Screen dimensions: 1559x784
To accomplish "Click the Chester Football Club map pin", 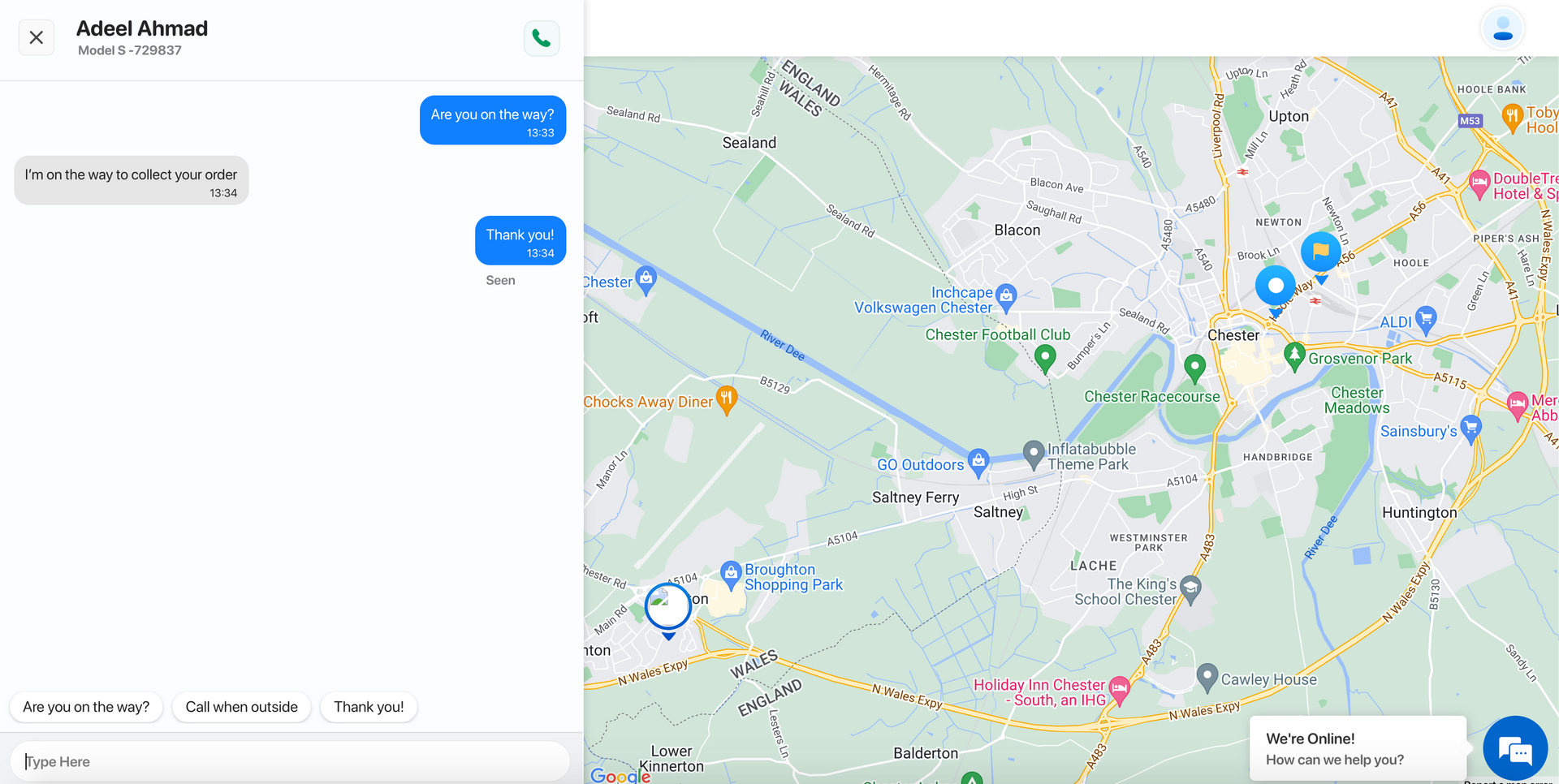I will pos(1045,358).
